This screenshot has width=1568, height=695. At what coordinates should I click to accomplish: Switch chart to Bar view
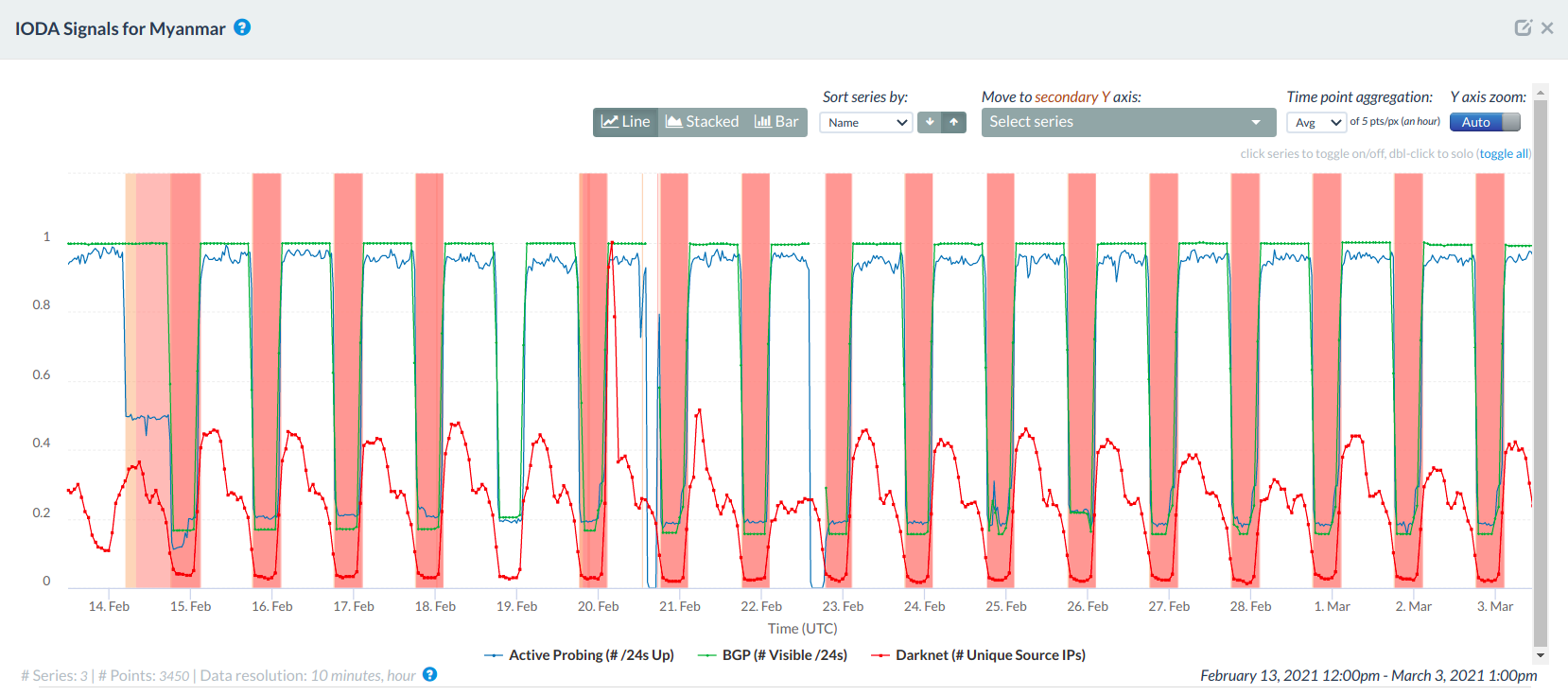776,122
